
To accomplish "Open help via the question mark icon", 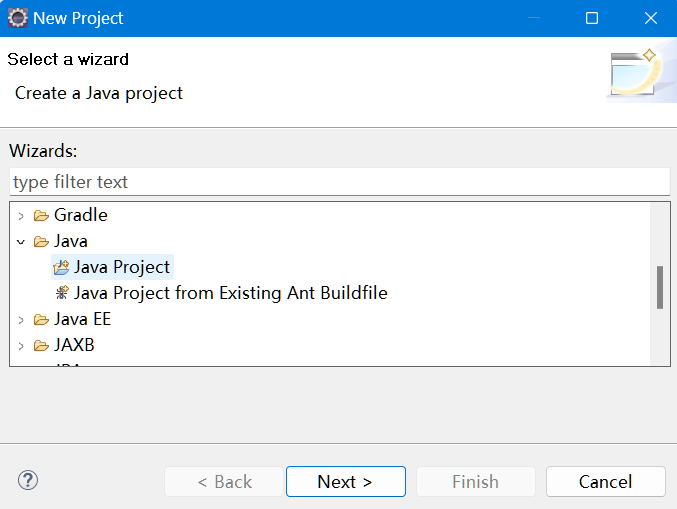I will (x=28, y=480).
